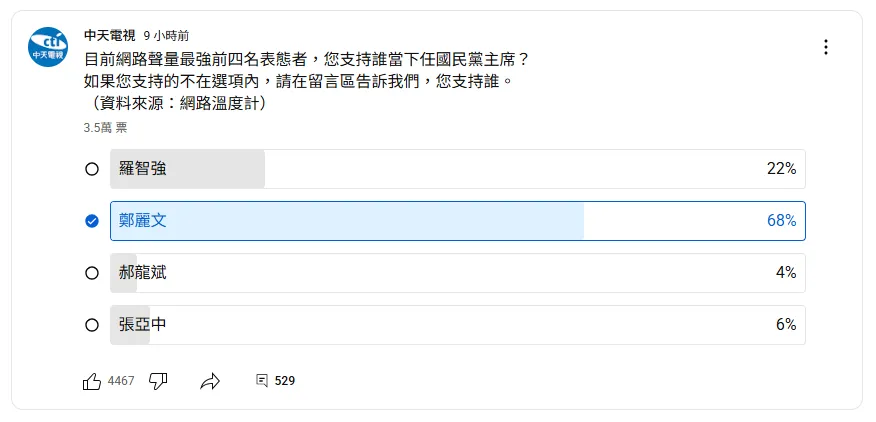Click the 張亞中 6% poll option bar

click(457, 325)
